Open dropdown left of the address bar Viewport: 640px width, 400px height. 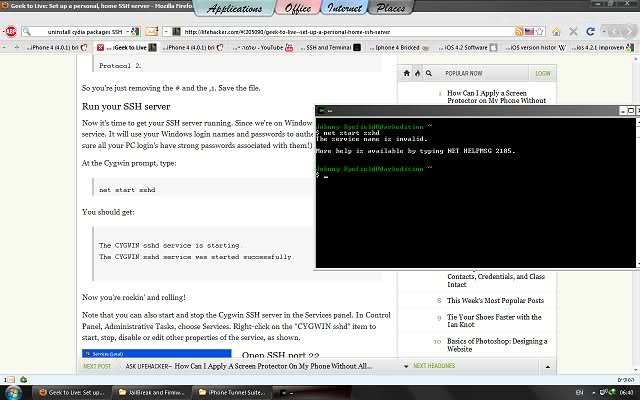point(166,31)
